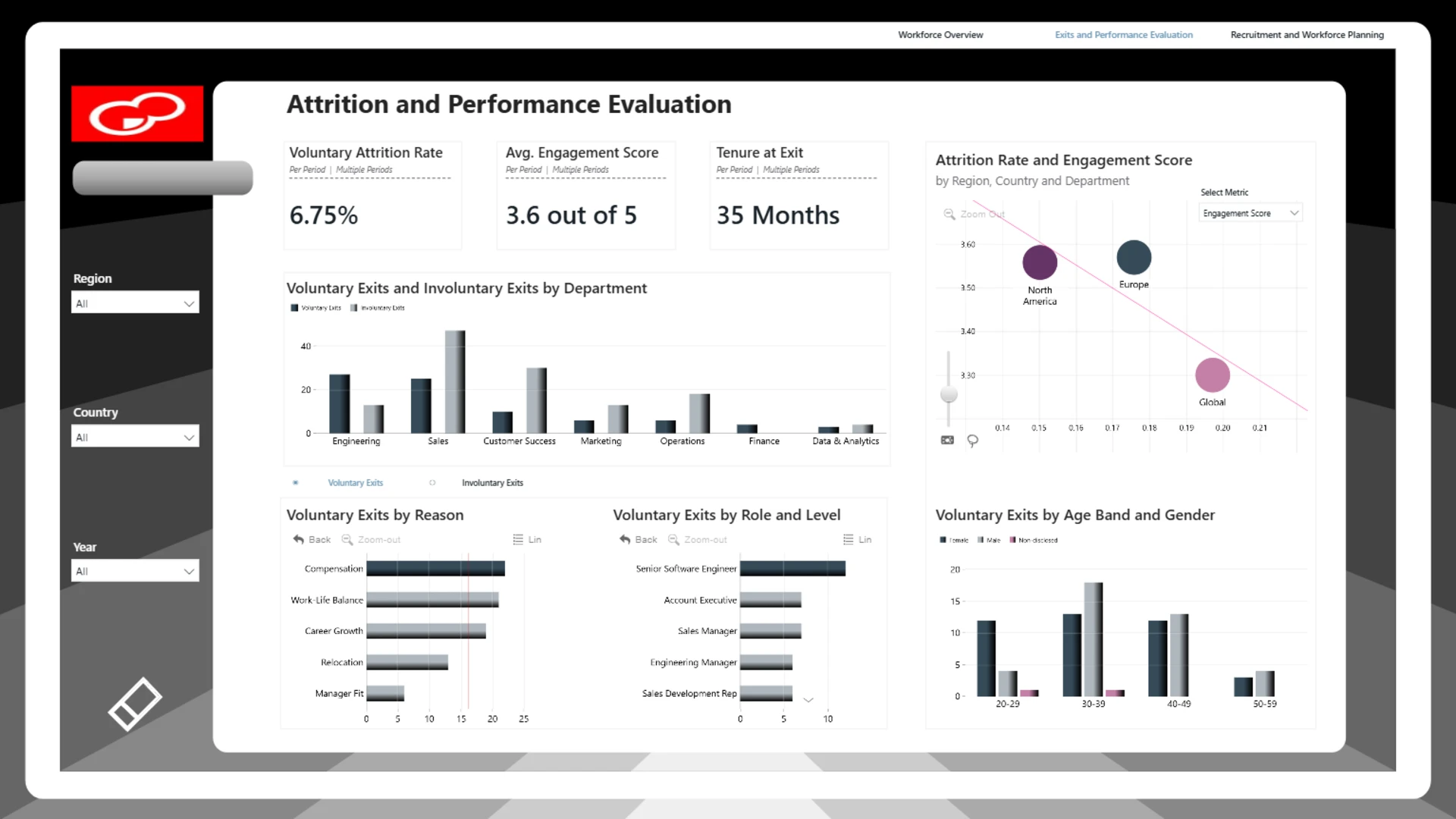Select the Europe bubble

coord(1134,257)
